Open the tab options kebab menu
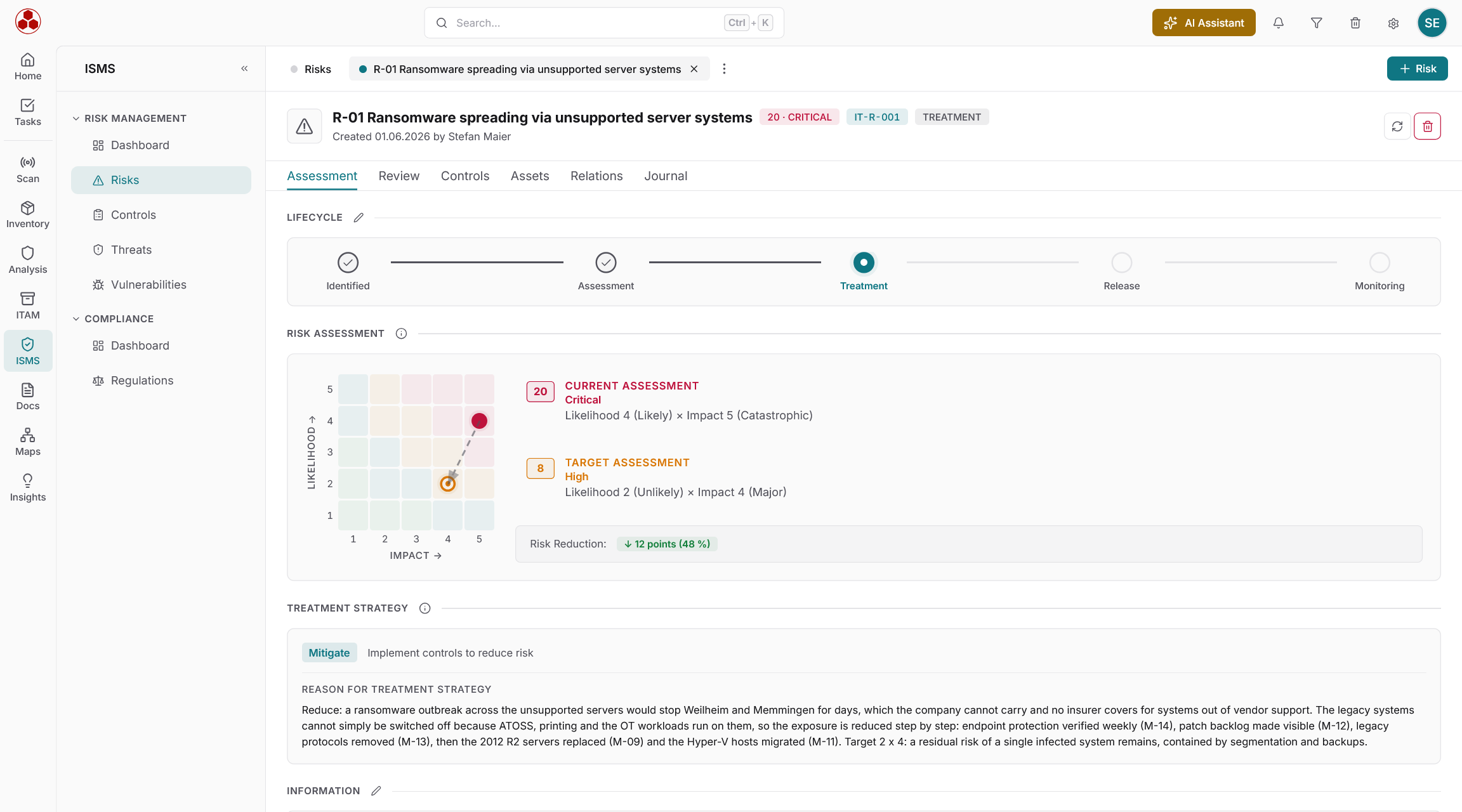1462x812 pixels. 724,69
